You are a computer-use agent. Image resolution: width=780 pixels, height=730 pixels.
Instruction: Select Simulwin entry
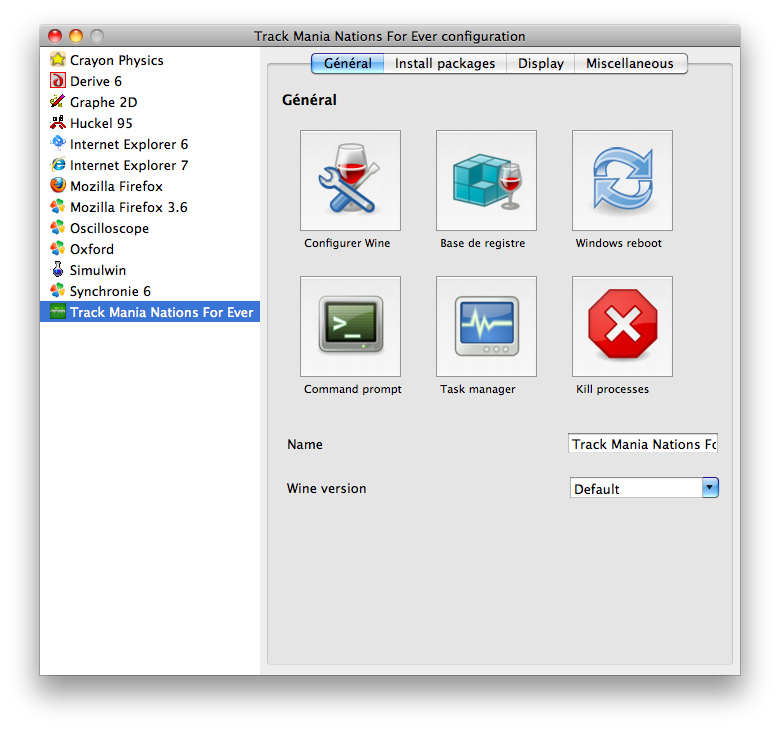tap(150, 270)
